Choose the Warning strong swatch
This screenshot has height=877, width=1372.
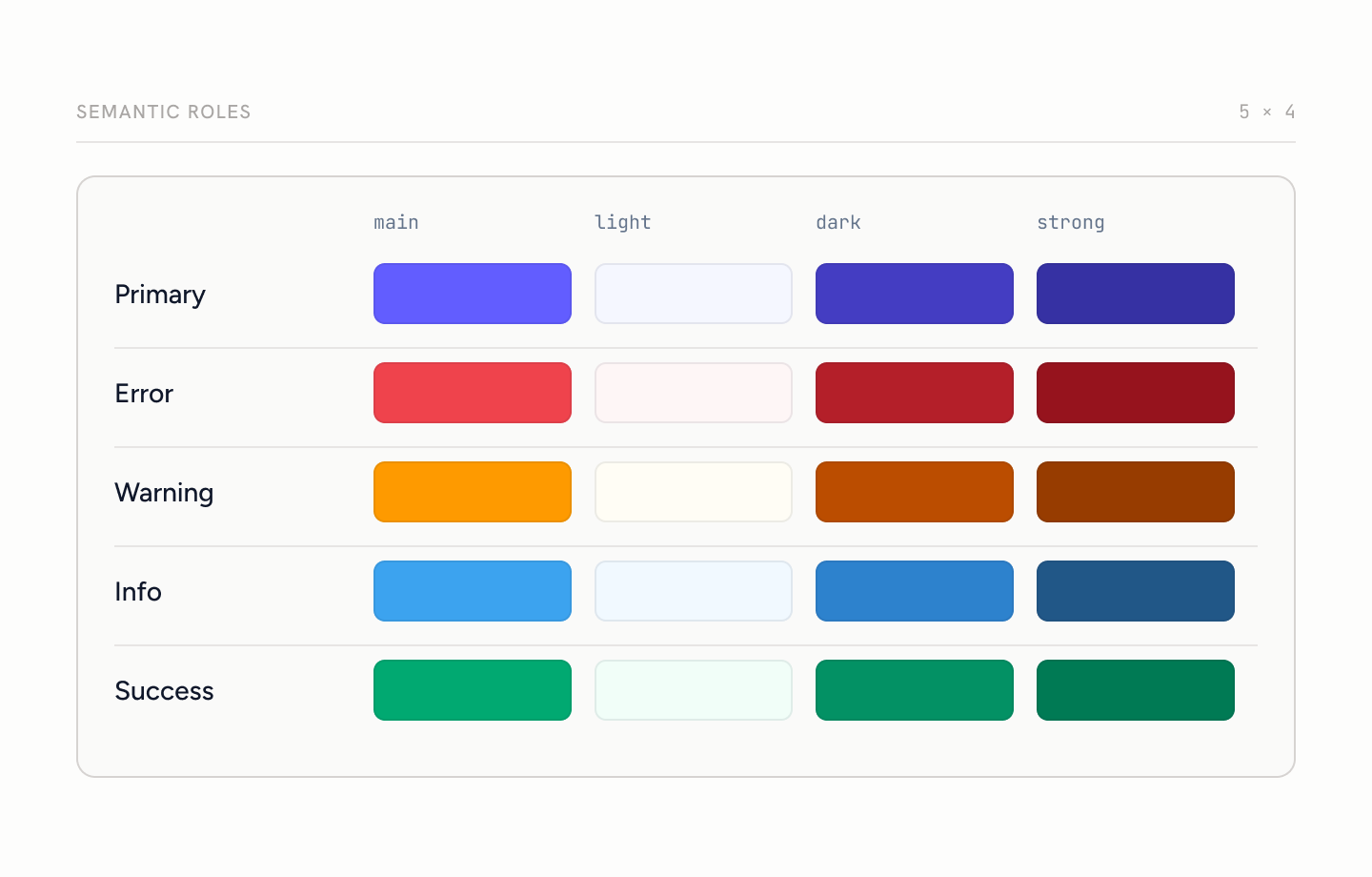1136,492
